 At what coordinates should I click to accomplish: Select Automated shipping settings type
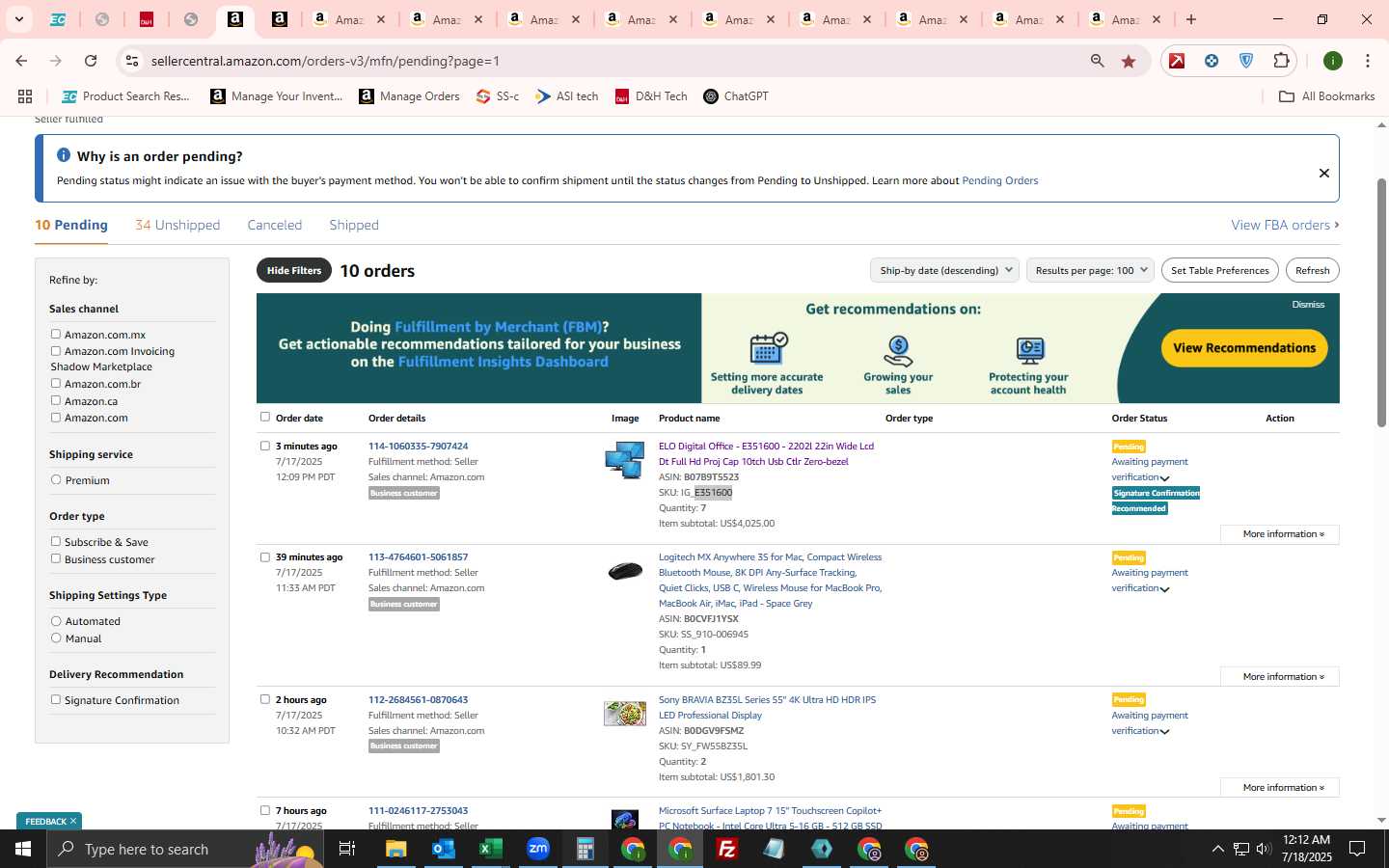(56, 621)
